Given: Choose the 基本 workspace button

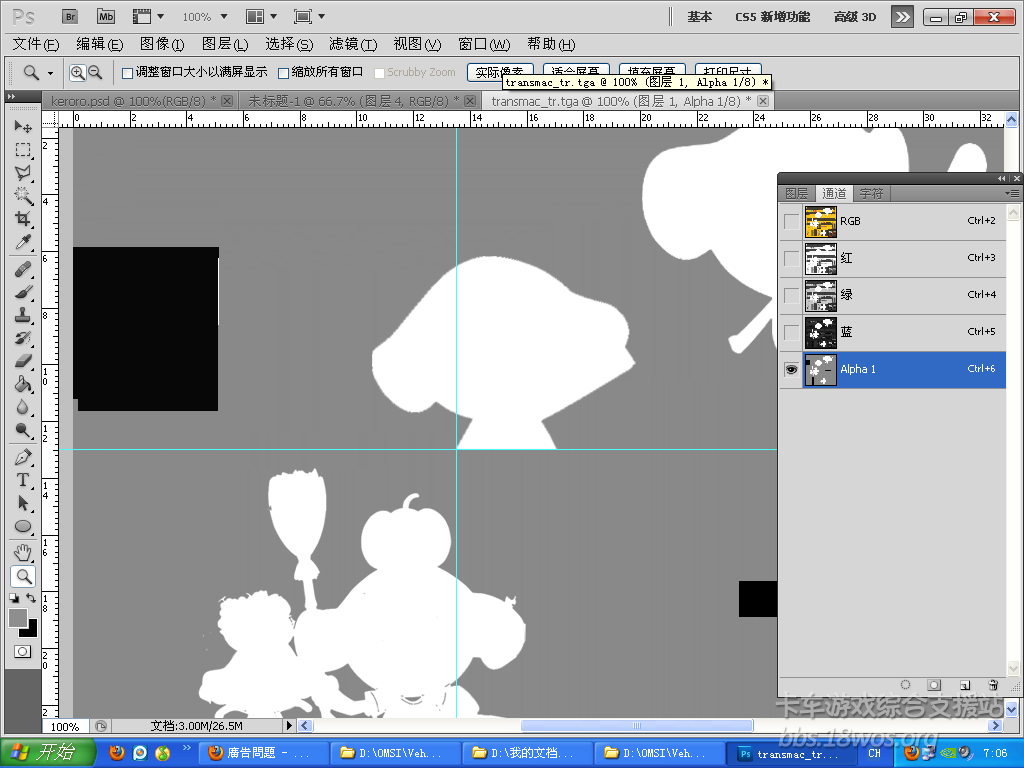Looking at the screenshot, I should tap(700, 17).
